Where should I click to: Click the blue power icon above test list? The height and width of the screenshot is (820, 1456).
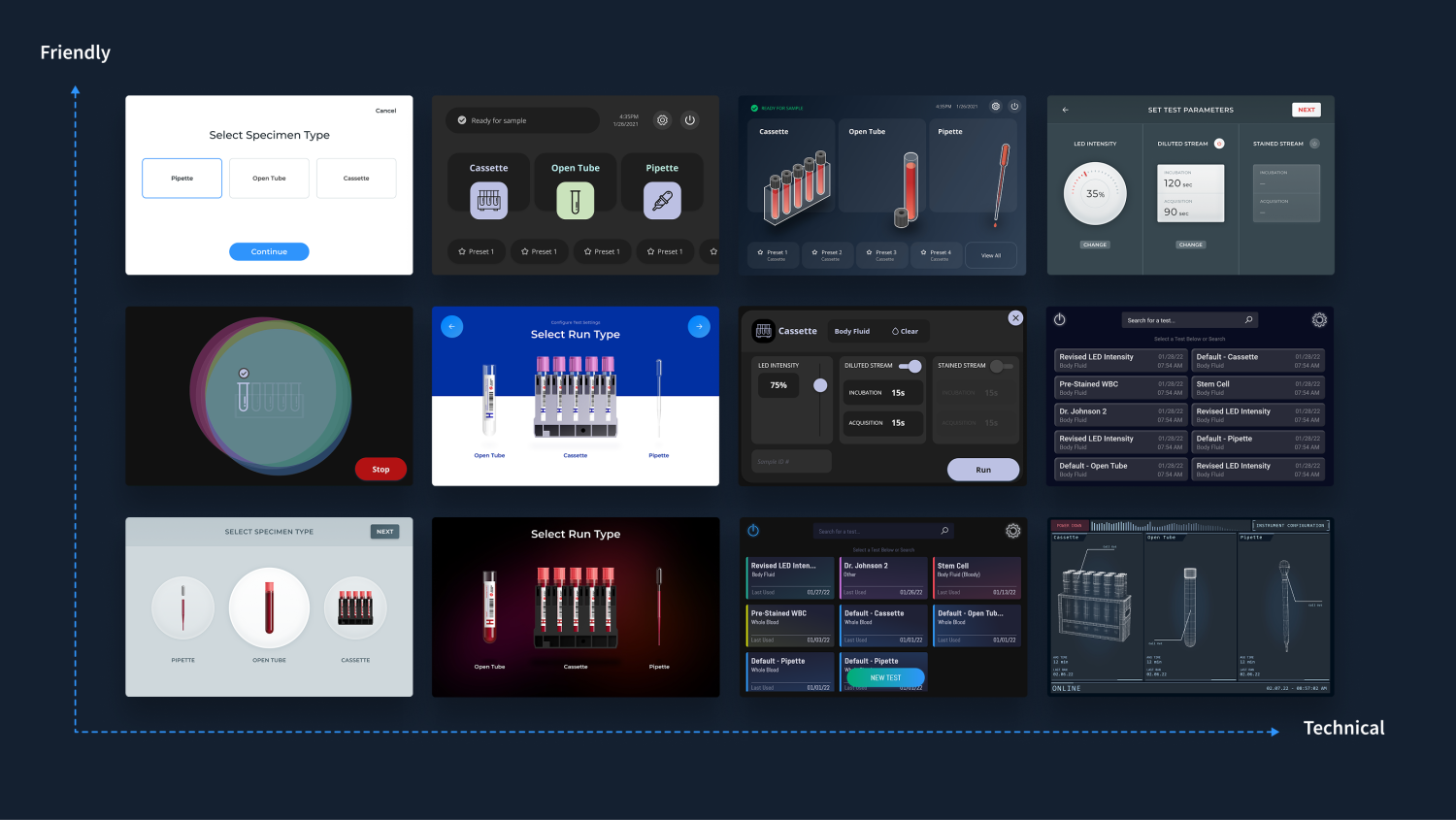pyautogui.click(x=753, y=531)
